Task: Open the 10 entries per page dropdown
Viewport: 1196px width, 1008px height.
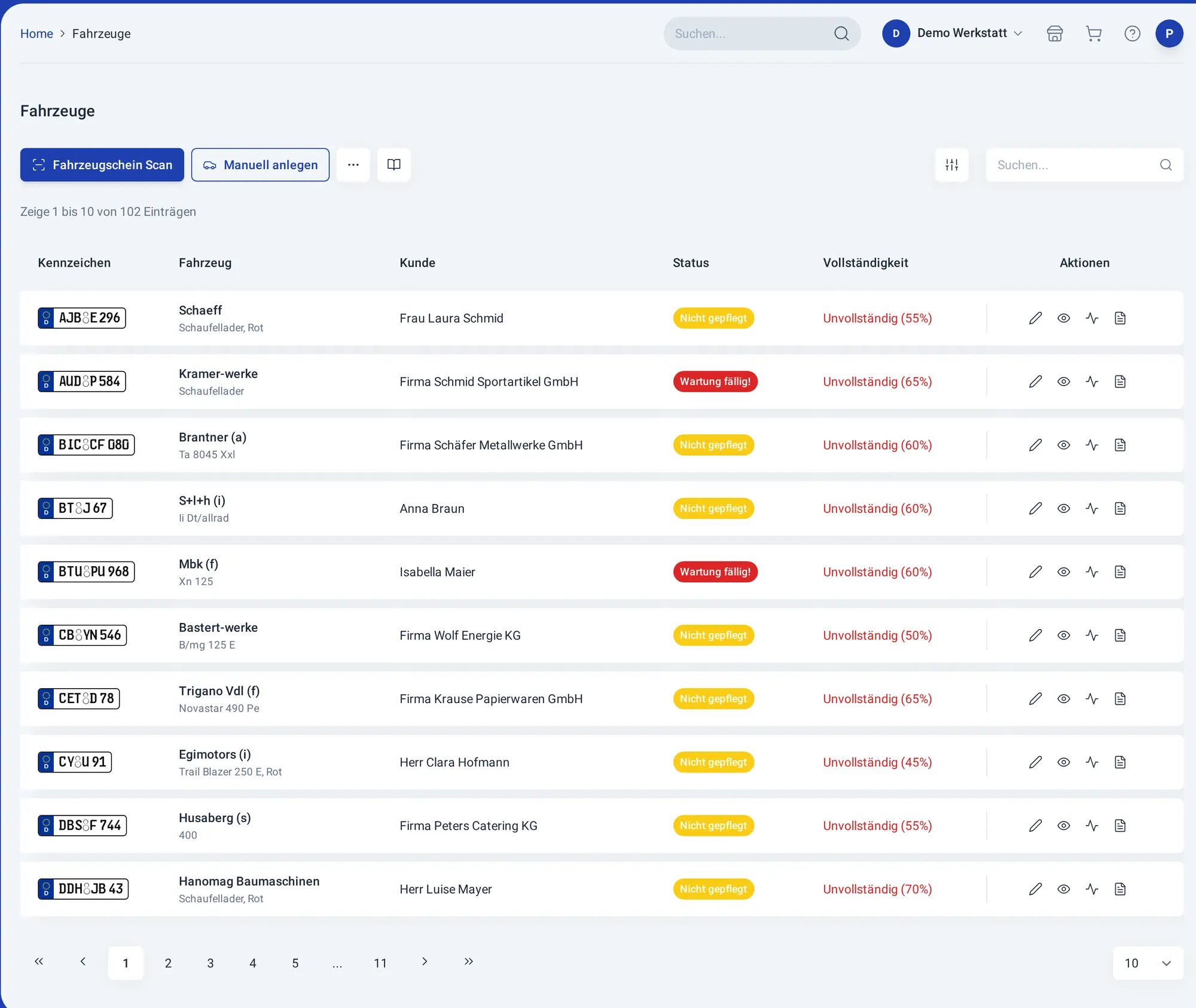Action: tap(1148, 963)
